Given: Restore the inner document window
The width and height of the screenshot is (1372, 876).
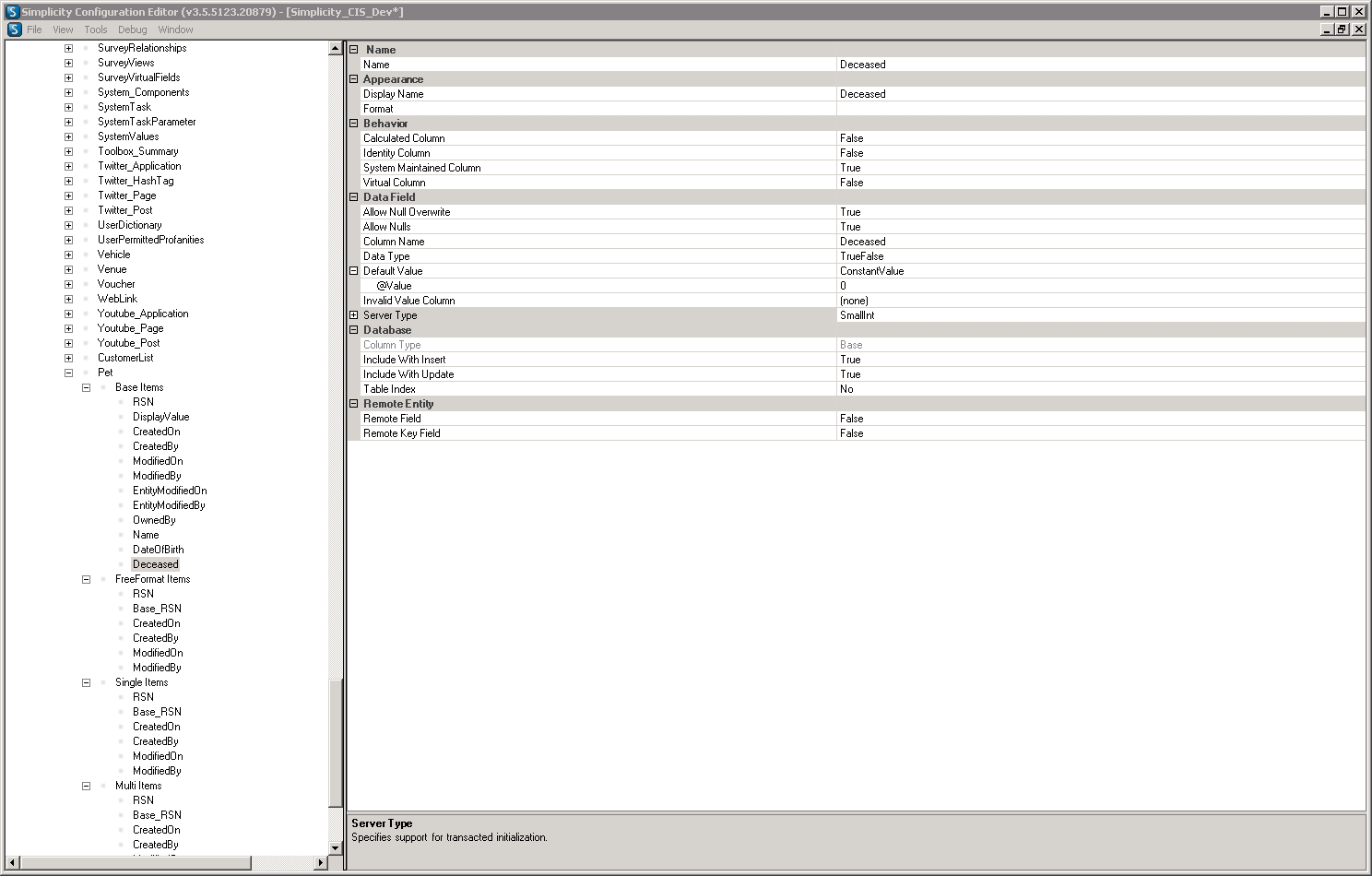Looking at the screenshot, I should [1342, 30].
